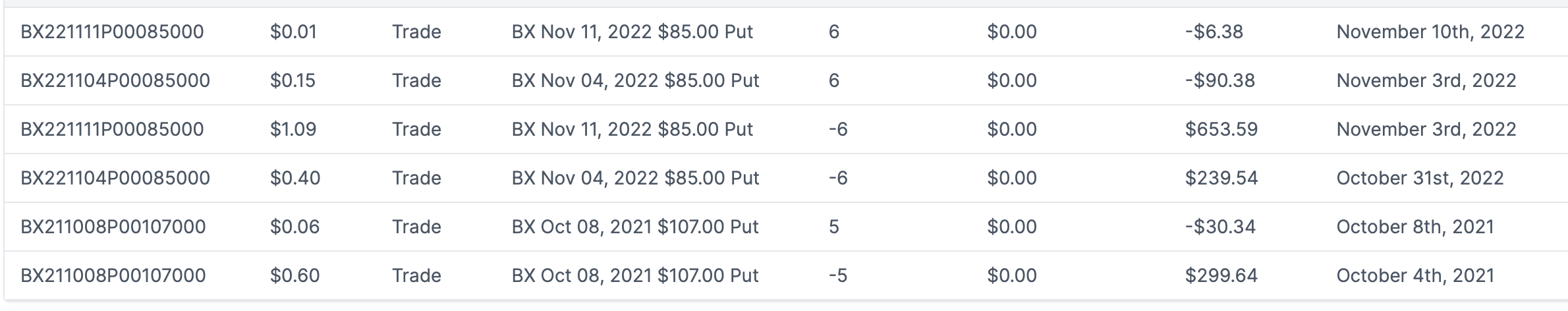Click BX221111P00085000 symbol in the $1.09 row

pyautogui.click(x=112, y=129)
